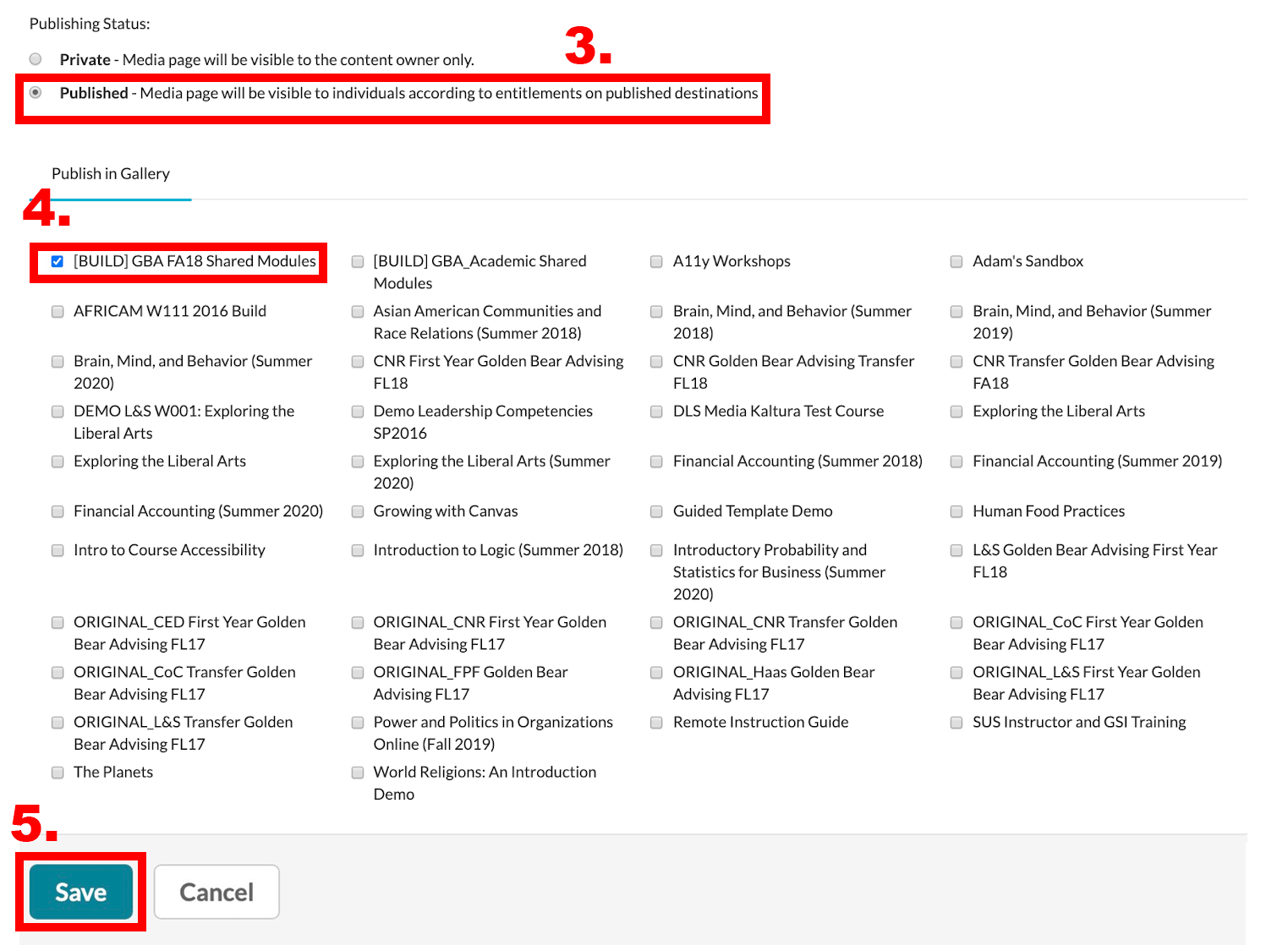Check World Religions: An Introduction Demo
Viewport: 1288px width, 945px height.
[x=357, y=772]
